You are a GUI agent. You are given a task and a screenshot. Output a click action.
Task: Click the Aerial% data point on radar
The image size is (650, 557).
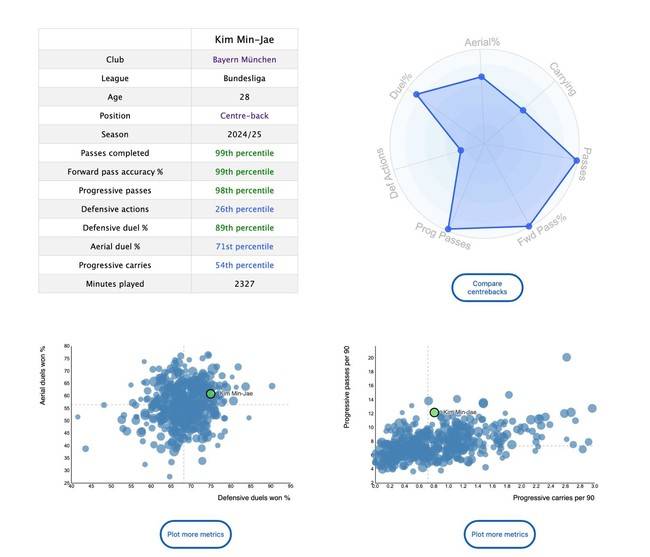(x=482, y=77)
